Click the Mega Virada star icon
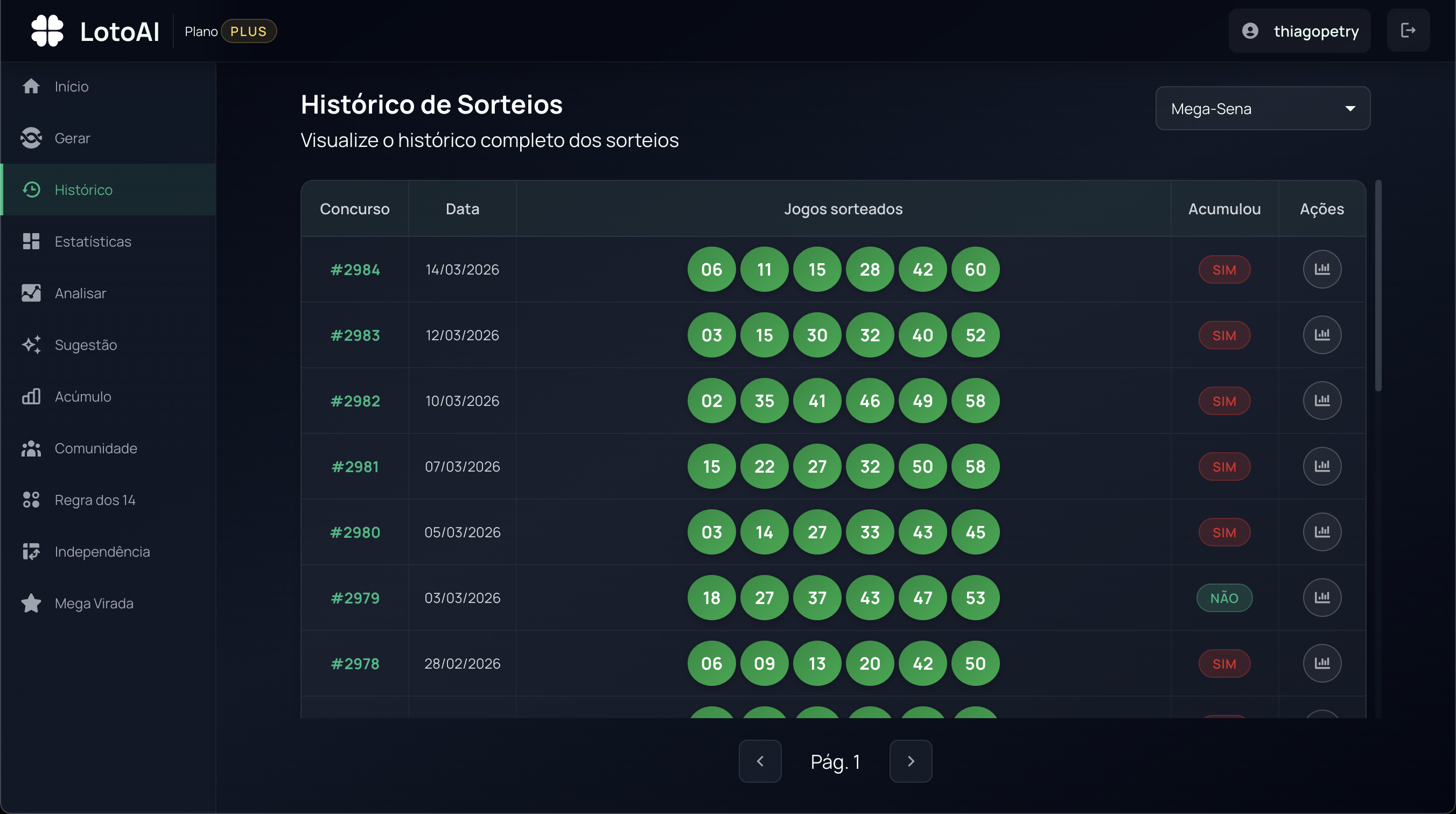This screenshot has height=814, width=1456. 31,603
